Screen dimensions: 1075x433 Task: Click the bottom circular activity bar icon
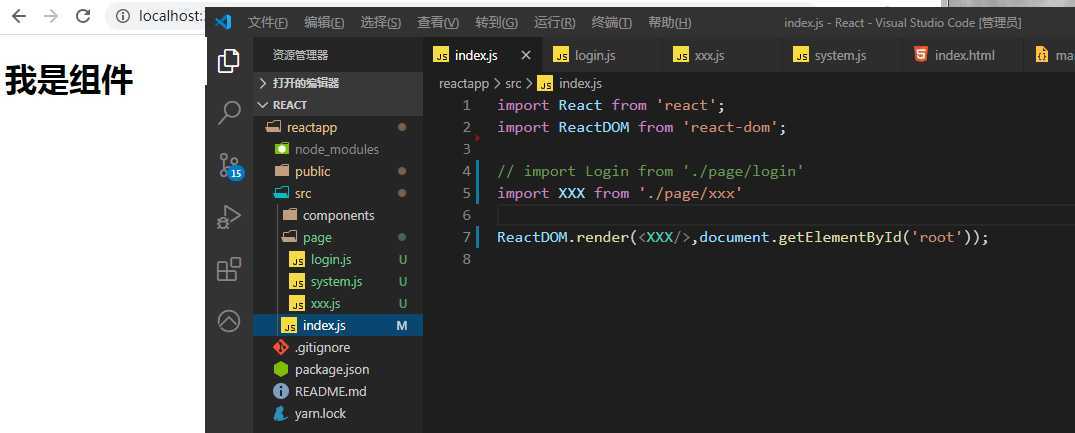(x=228, y=321)
